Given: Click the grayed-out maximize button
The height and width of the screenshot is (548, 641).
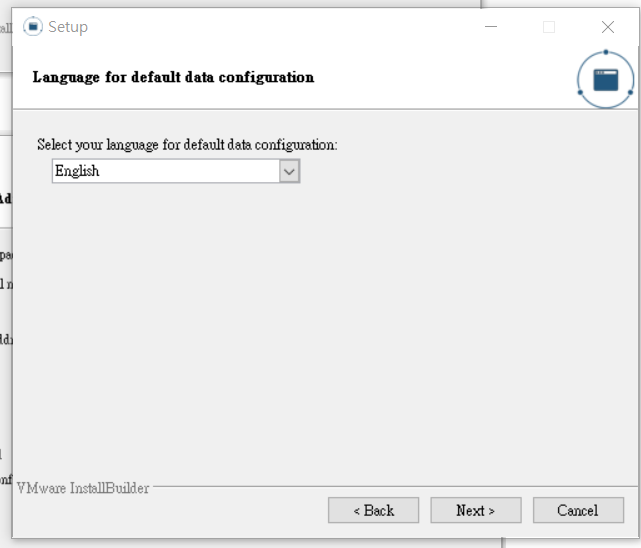Looking at the screenshot, I should pyautogui.click(x=548, y=27).
